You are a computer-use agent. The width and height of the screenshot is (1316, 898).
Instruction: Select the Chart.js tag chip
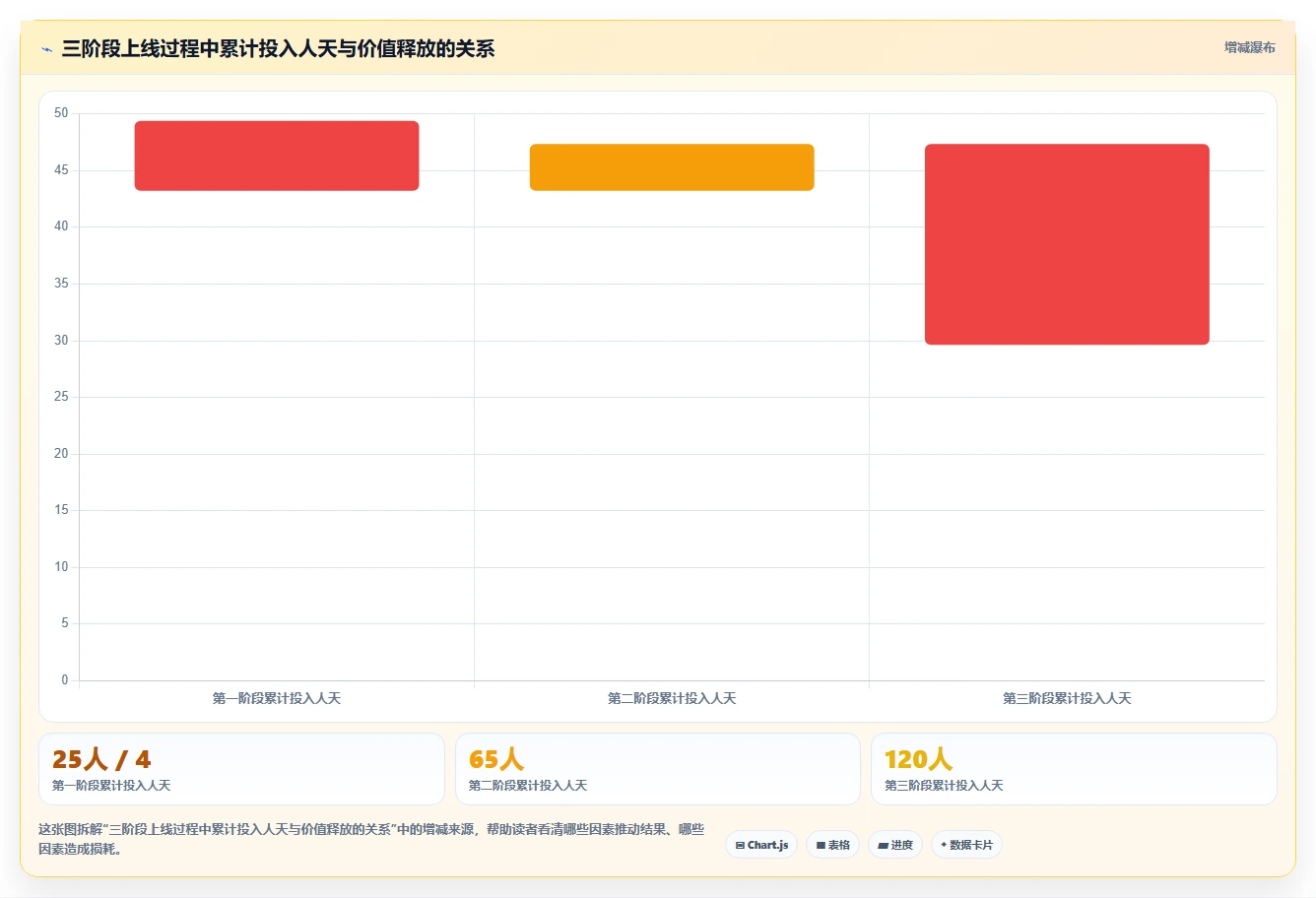point(761,845)
